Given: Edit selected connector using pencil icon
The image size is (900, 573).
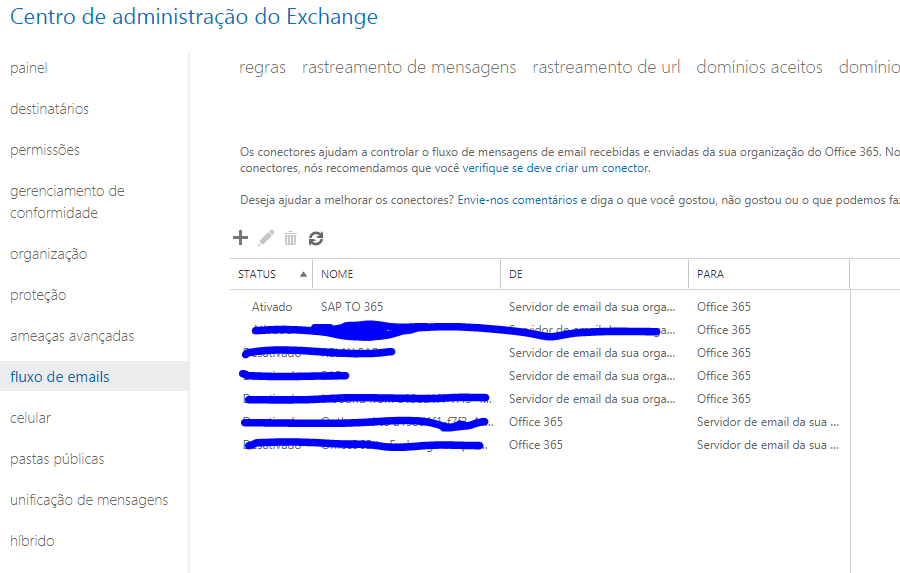Looking at the screenshot, I should click(266, 238).
